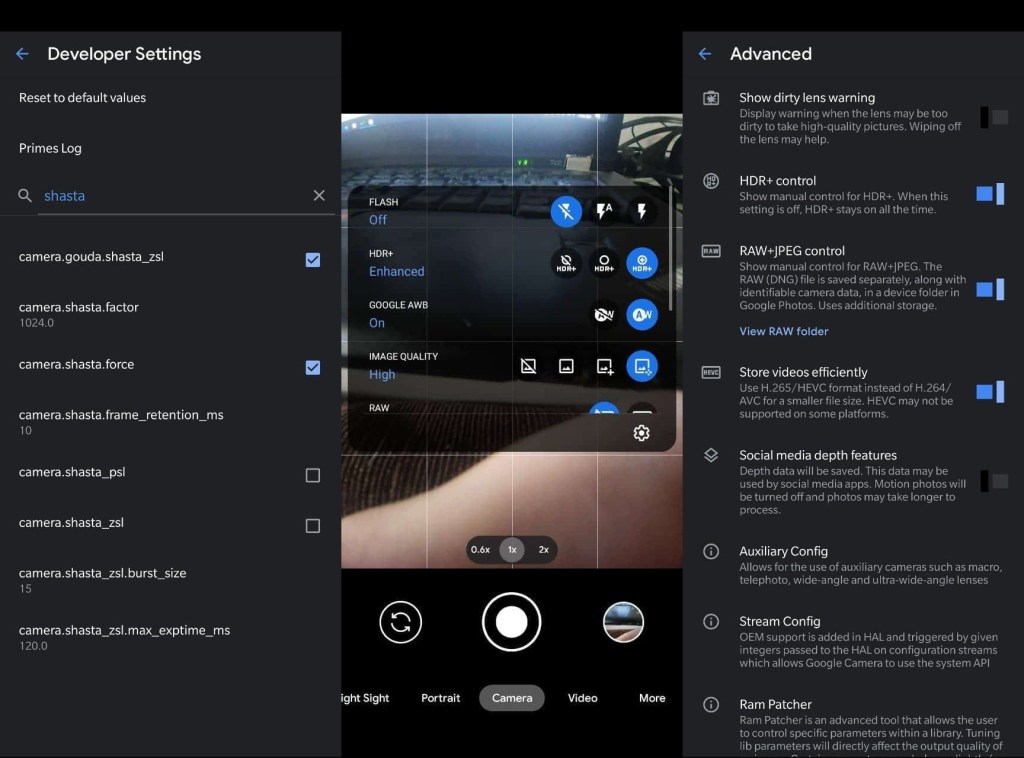Turn off Google AWB icon

point(604,314)
